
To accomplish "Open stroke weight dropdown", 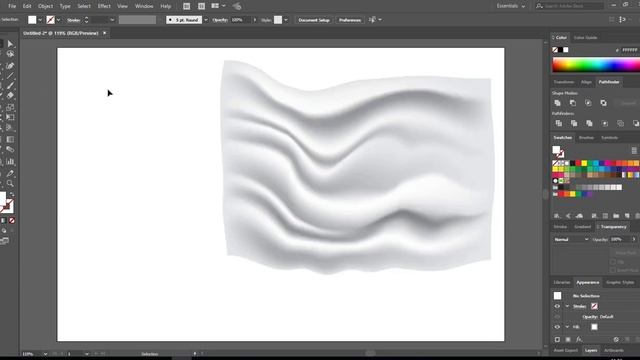I will (112, 20).
